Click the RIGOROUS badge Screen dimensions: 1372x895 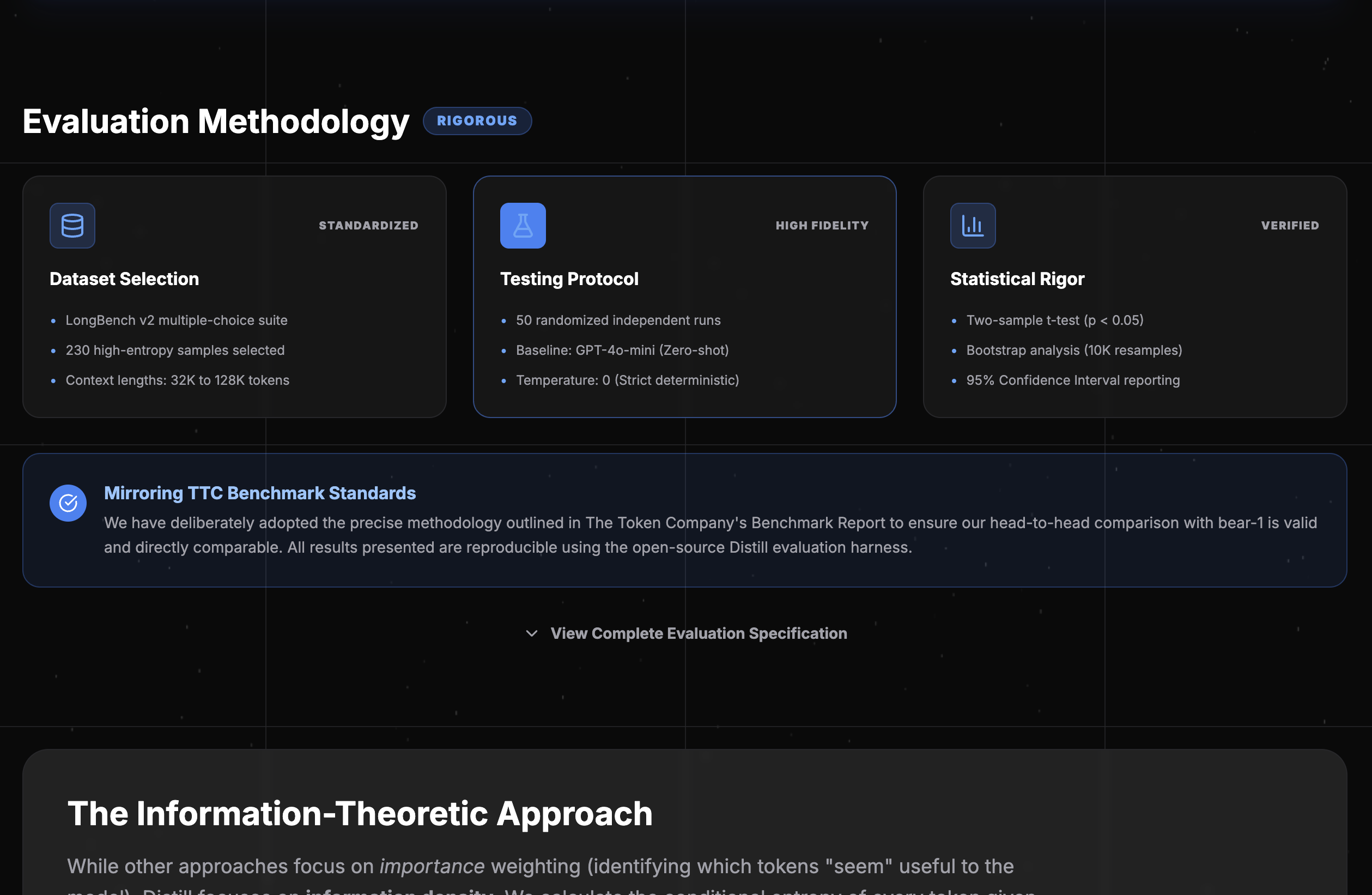tap(477, 120)
